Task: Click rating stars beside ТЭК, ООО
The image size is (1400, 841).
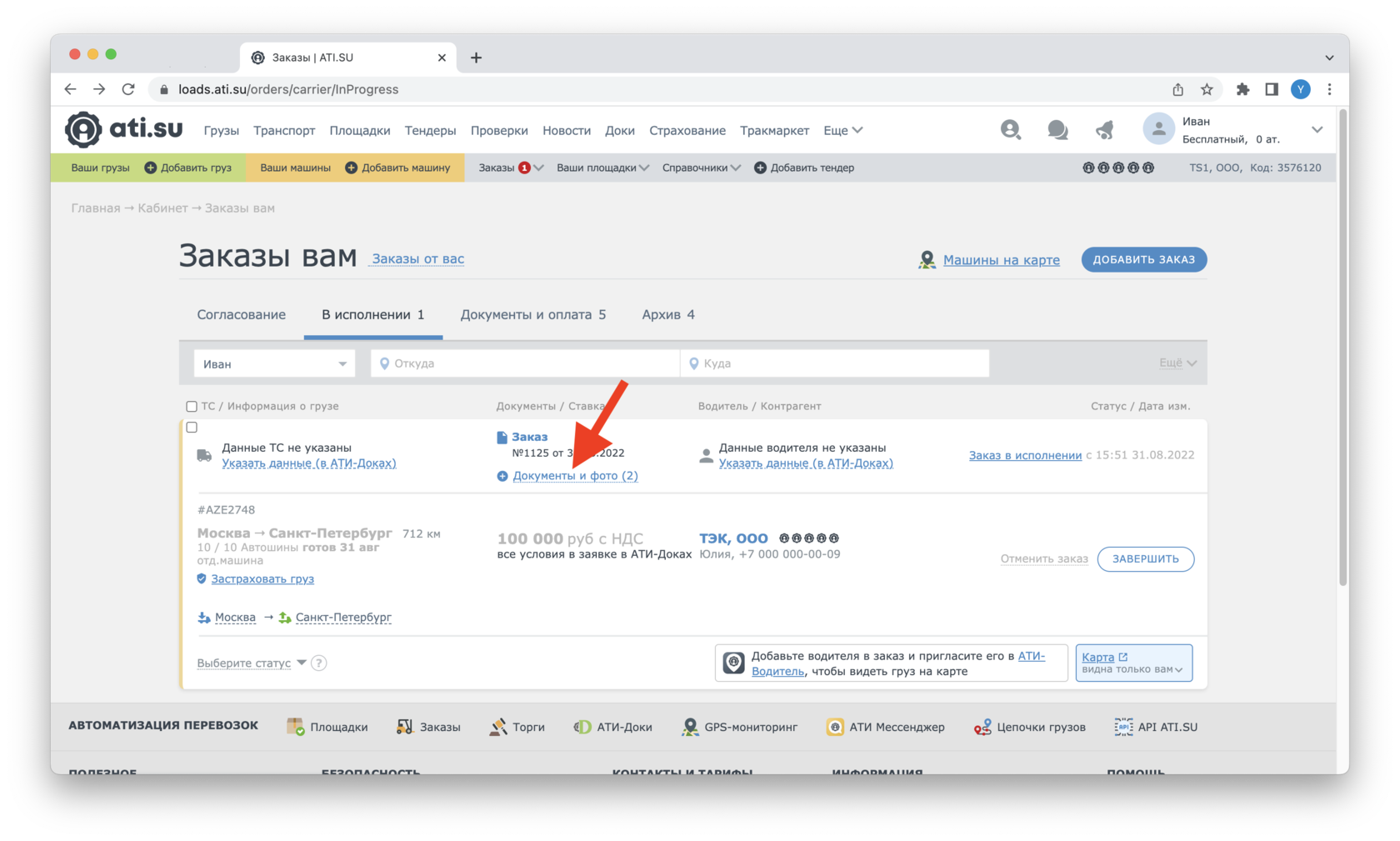Action: 808,538
